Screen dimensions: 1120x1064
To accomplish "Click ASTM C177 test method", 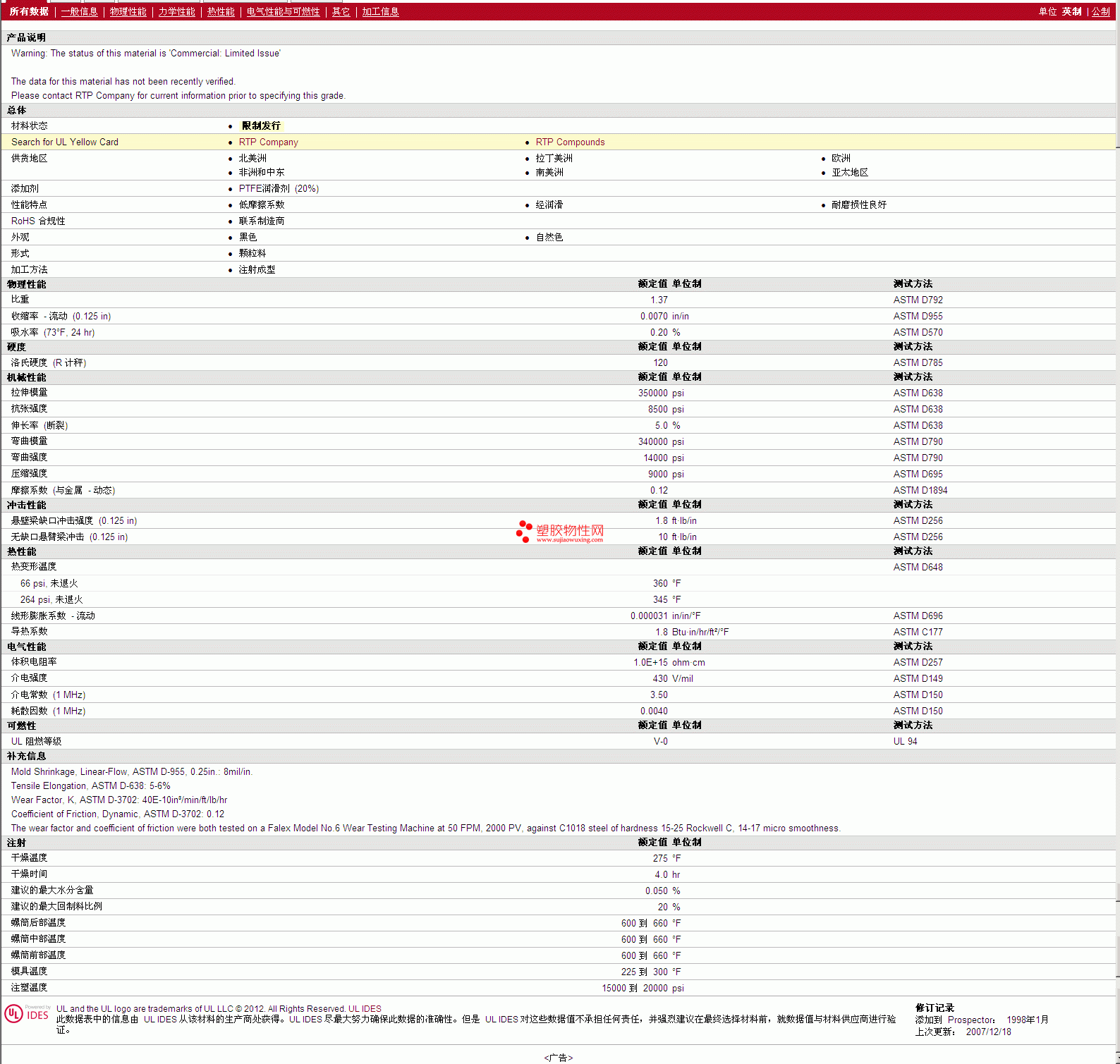I will 918,632.
